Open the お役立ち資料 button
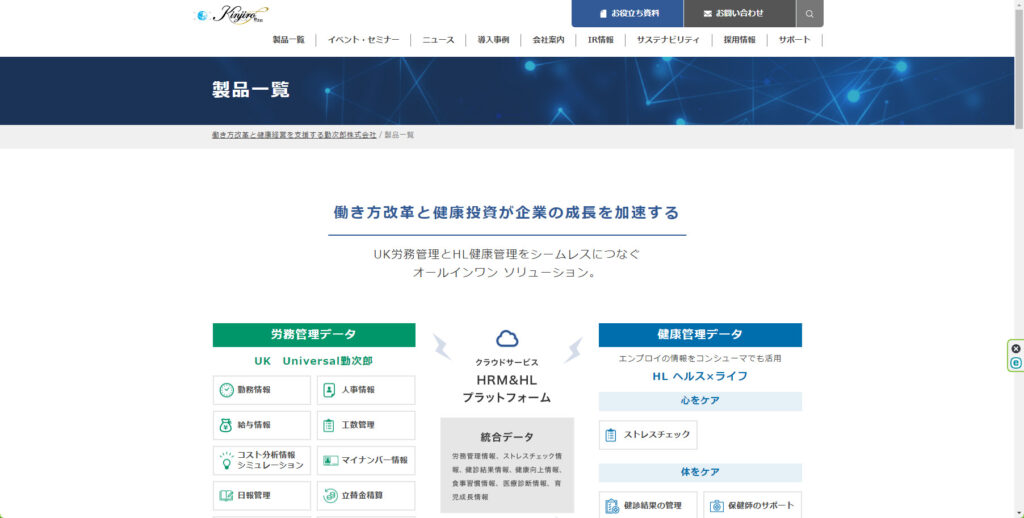 point(628,13)
